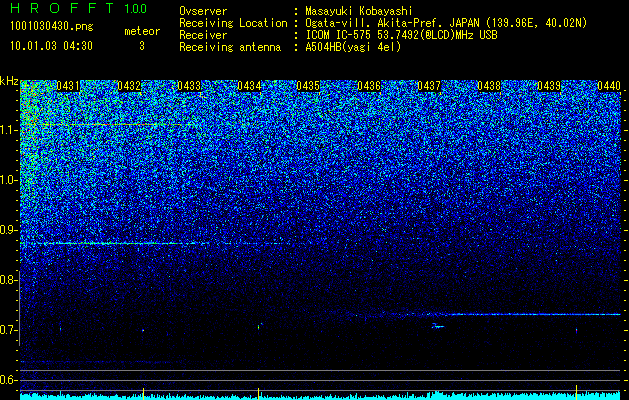Click the 0431 time label

tap(68, 86)
